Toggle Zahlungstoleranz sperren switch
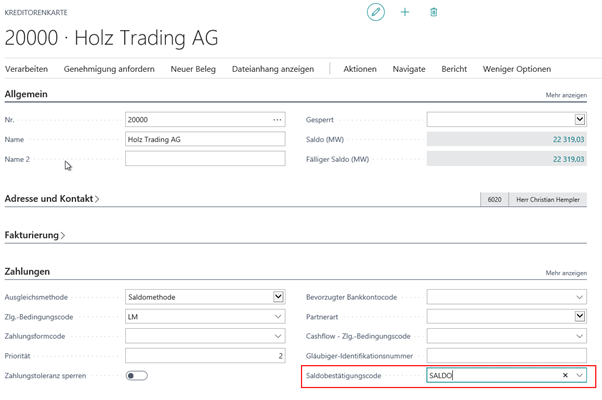Image resolution: width=602 pixels, height=400 pixels. [x=136, y=376]
